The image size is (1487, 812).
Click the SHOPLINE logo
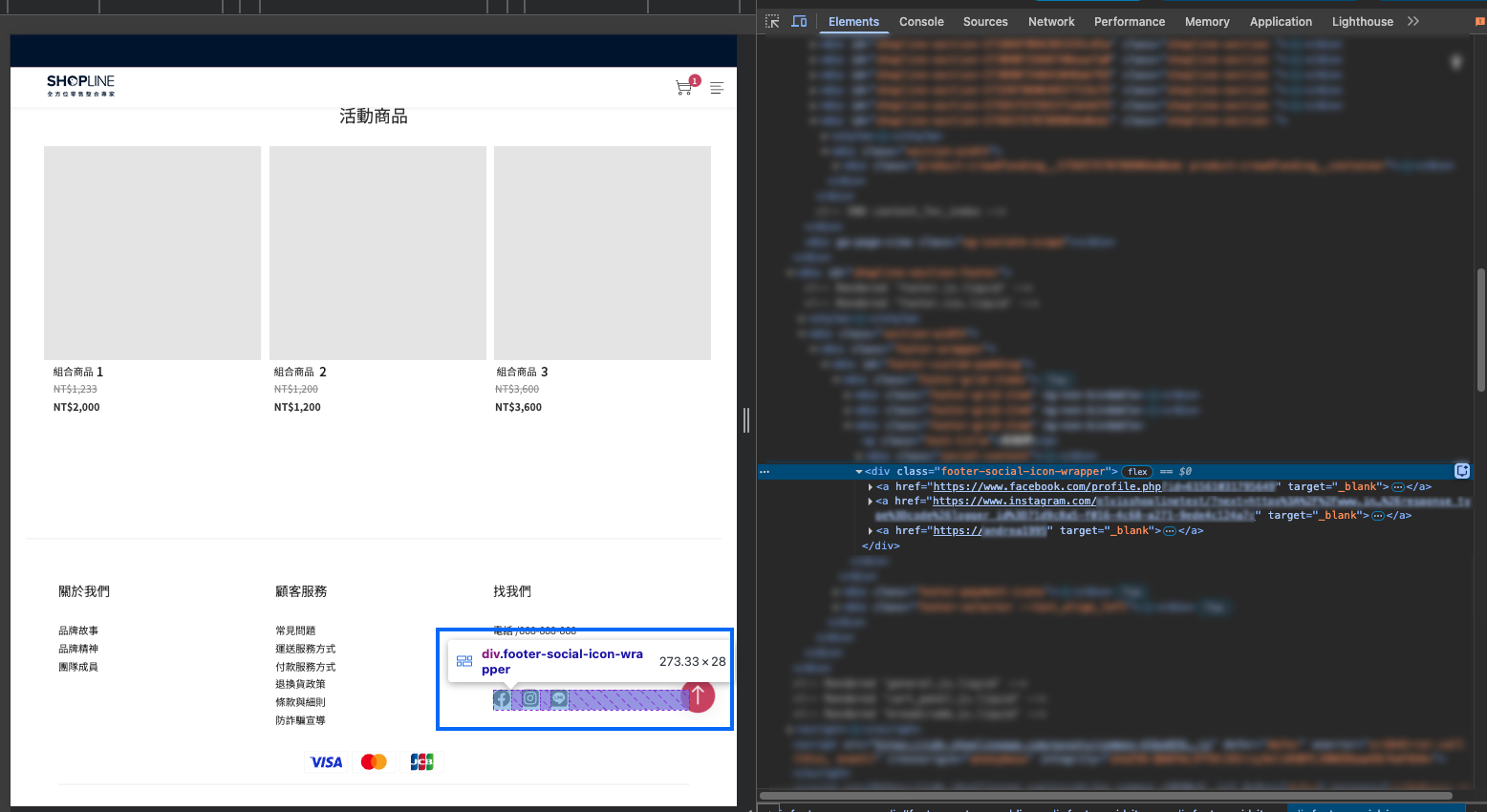tap(81, 86)
